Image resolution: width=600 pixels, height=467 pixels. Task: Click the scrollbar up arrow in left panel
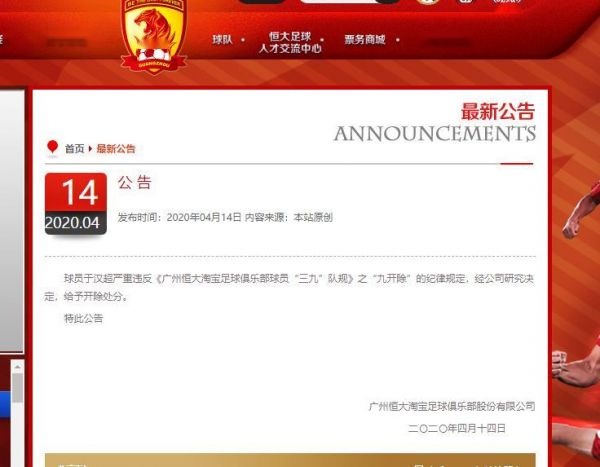coord(17,367)
